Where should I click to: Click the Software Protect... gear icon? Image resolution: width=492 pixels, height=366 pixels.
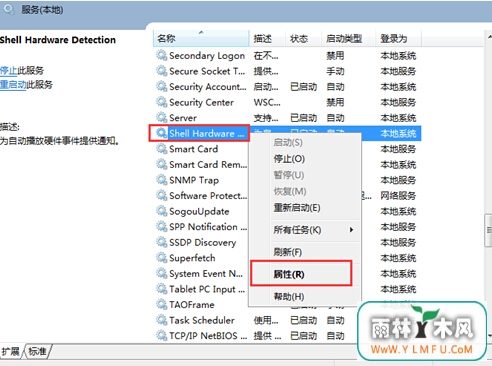pyautogui.click(x=162, y=195)
